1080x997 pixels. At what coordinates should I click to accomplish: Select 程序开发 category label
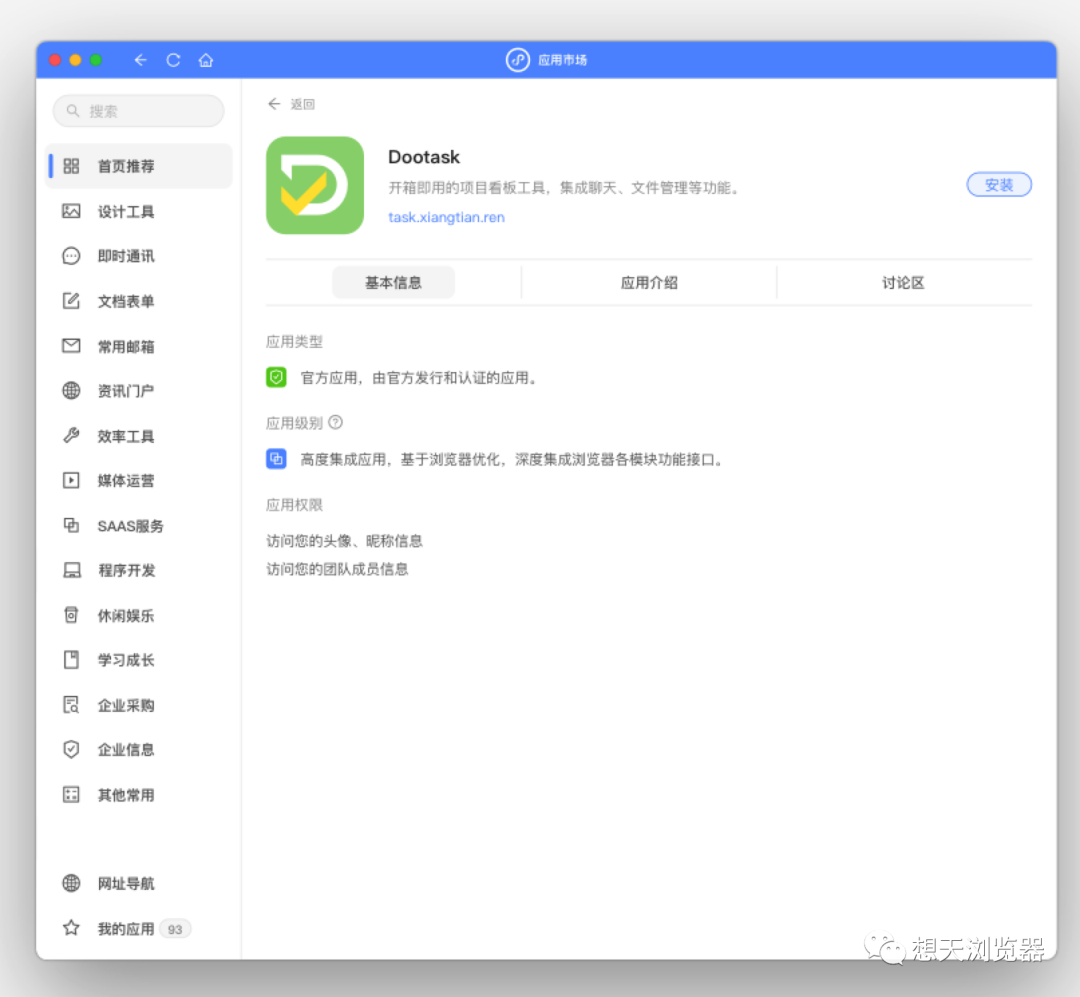[x=127, y=571]
